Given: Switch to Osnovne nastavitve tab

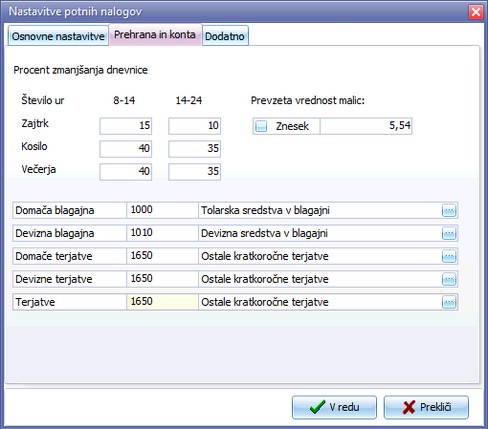Looking at the screenshot, I should pos(58,36).
